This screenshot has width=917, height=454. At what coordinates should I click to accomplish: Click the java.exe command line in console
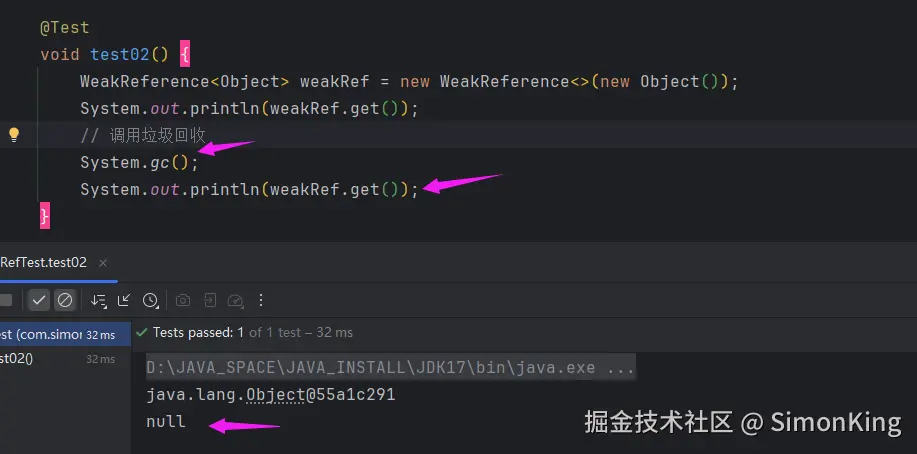(390, 368)
